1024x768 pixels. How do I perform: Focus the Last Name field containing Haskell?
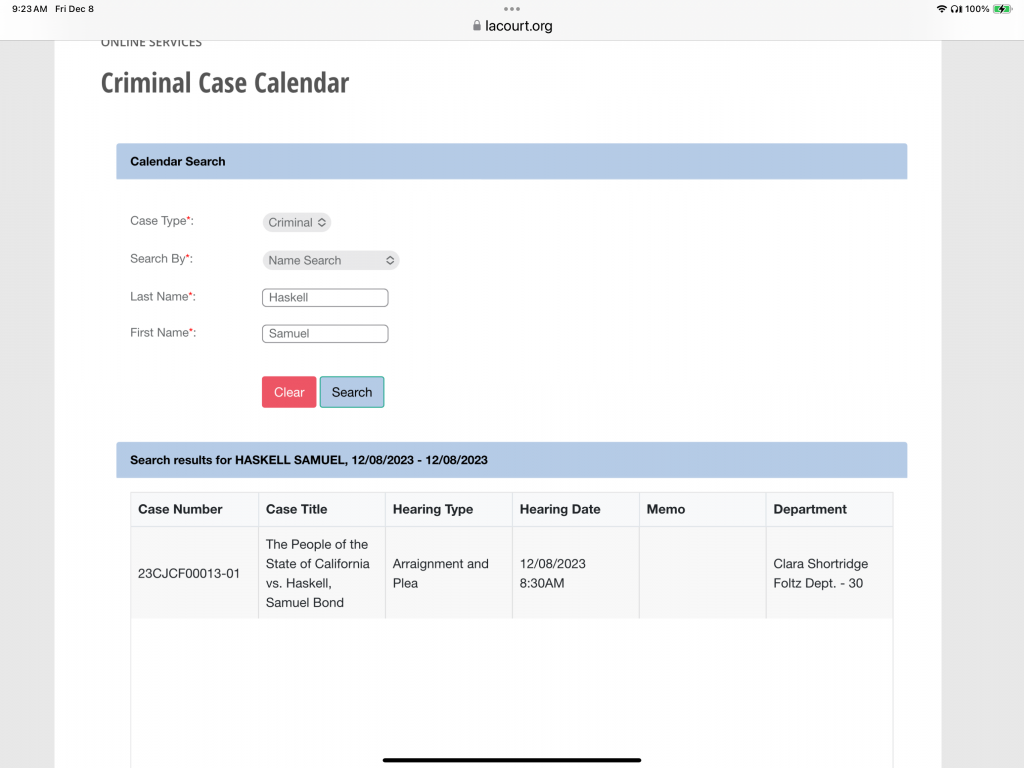[x=325, y=298]
